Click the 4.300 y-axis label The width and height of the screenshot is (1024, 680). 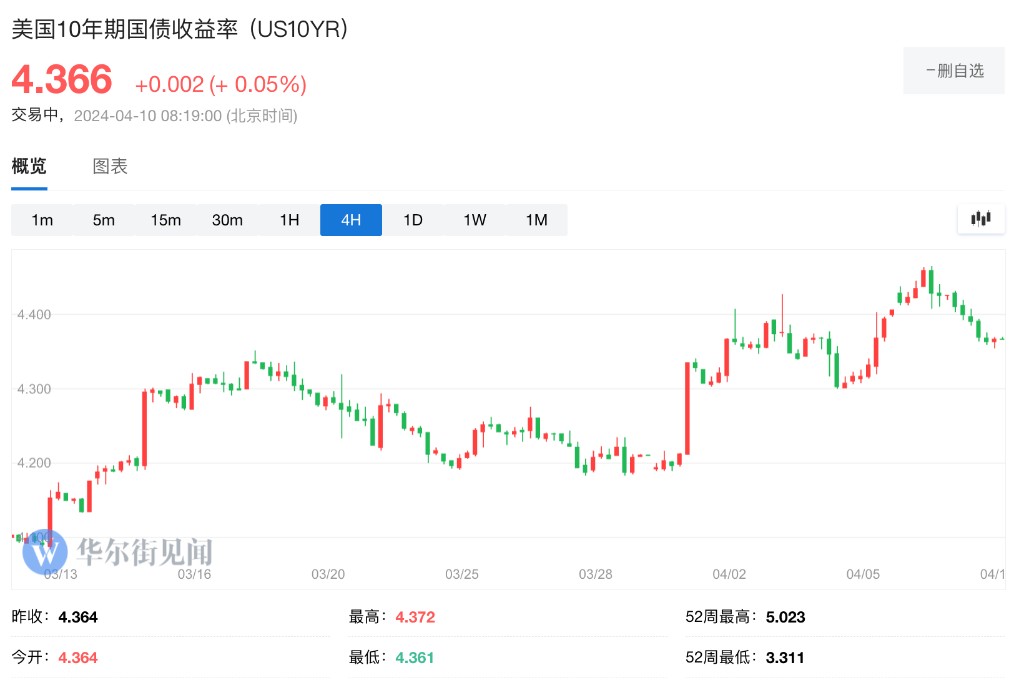[34, 389]
